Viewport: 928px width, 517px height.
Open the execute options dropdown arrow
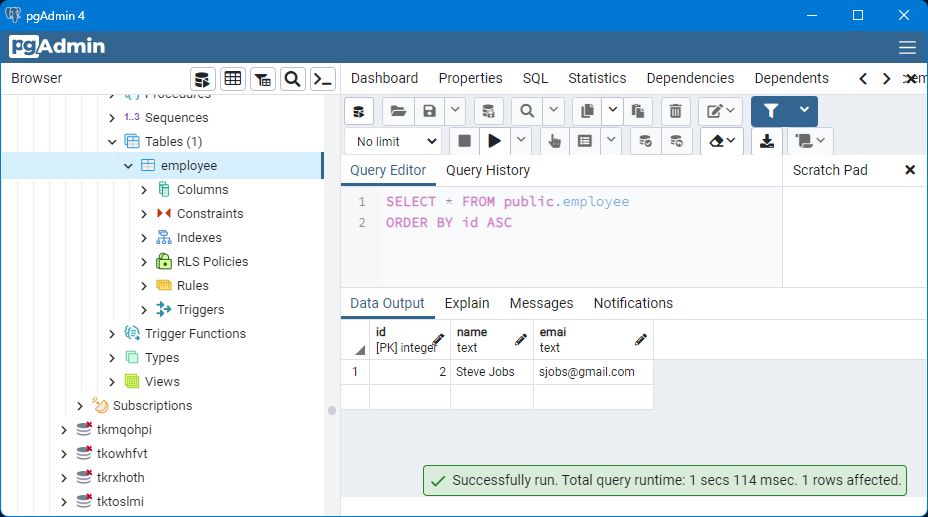[x=521, y=140]
